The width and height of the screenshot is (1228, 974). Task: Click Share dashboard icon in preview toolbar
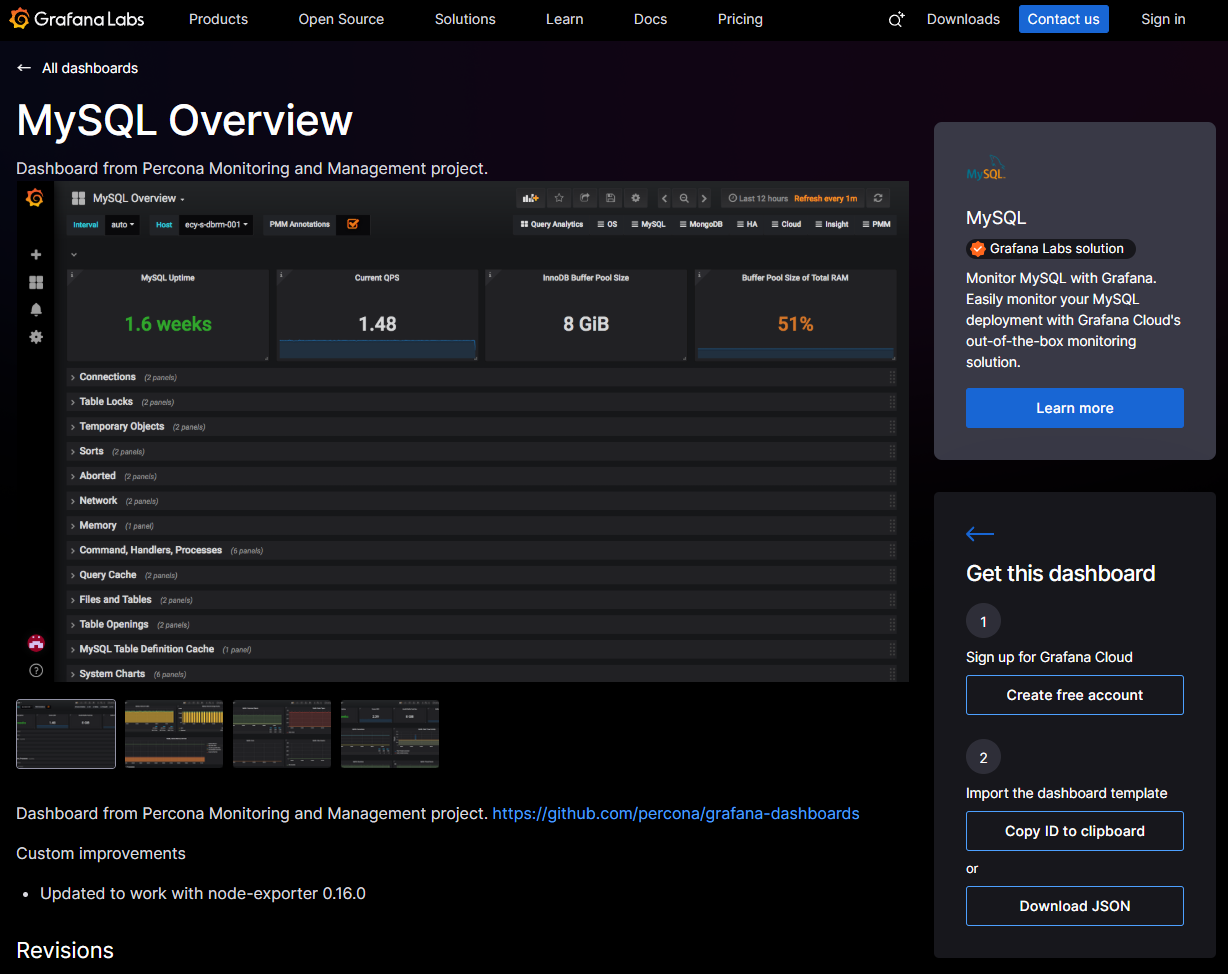point(585,198)
